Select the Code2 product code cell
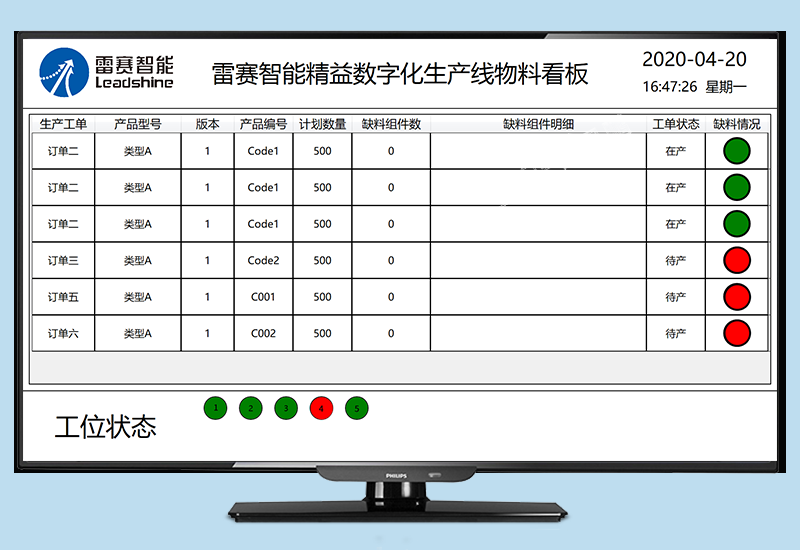 (263, 261)
